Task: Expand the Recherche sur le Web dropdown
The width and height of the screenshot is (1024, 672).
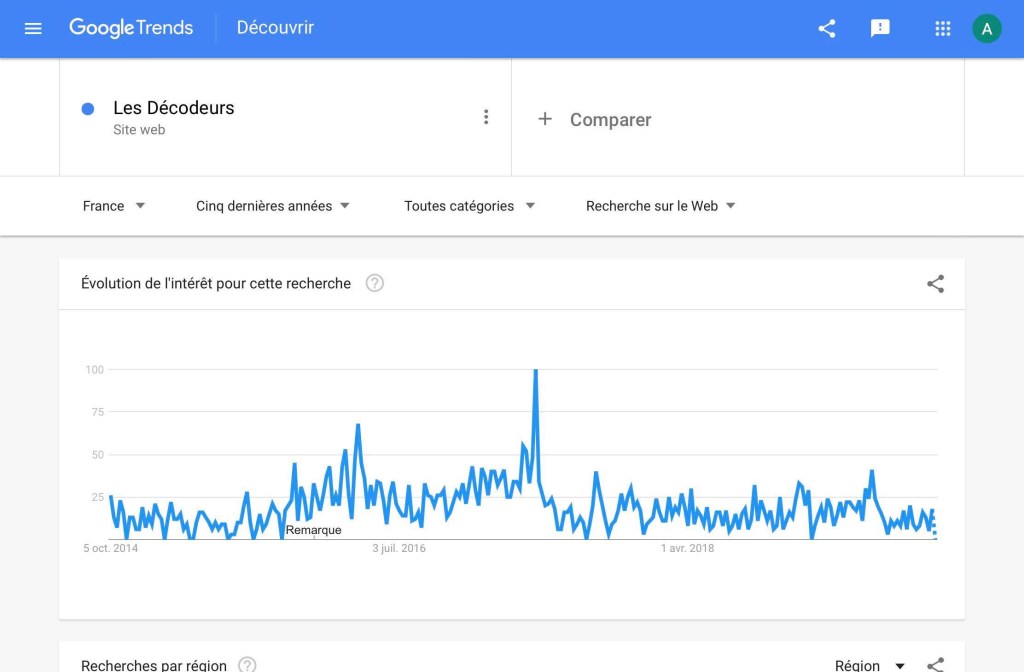Action: [x=660, y=206]
